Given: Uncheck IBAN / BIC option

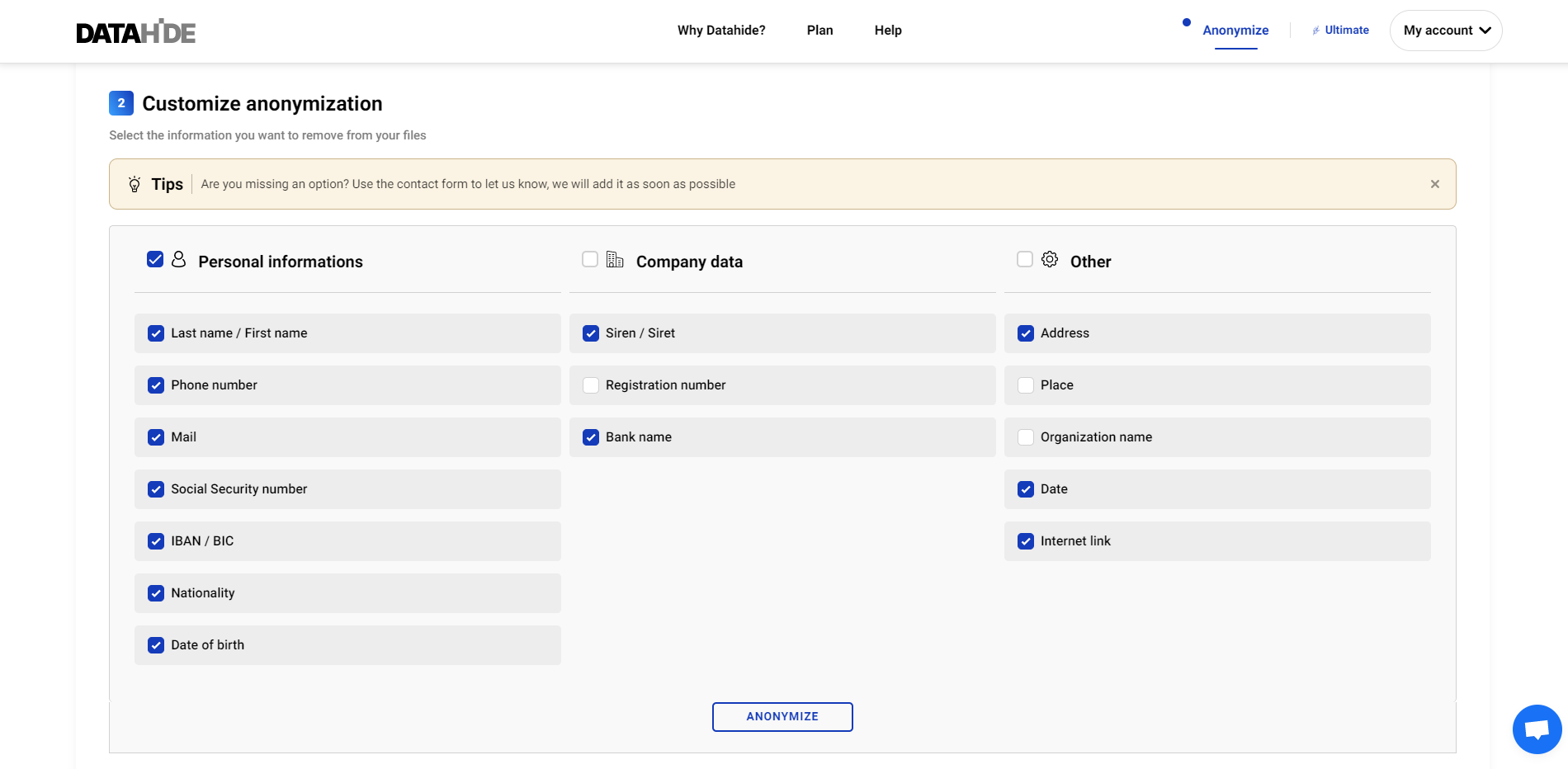Looking at the screenshot, I should (x=156, y=541).
